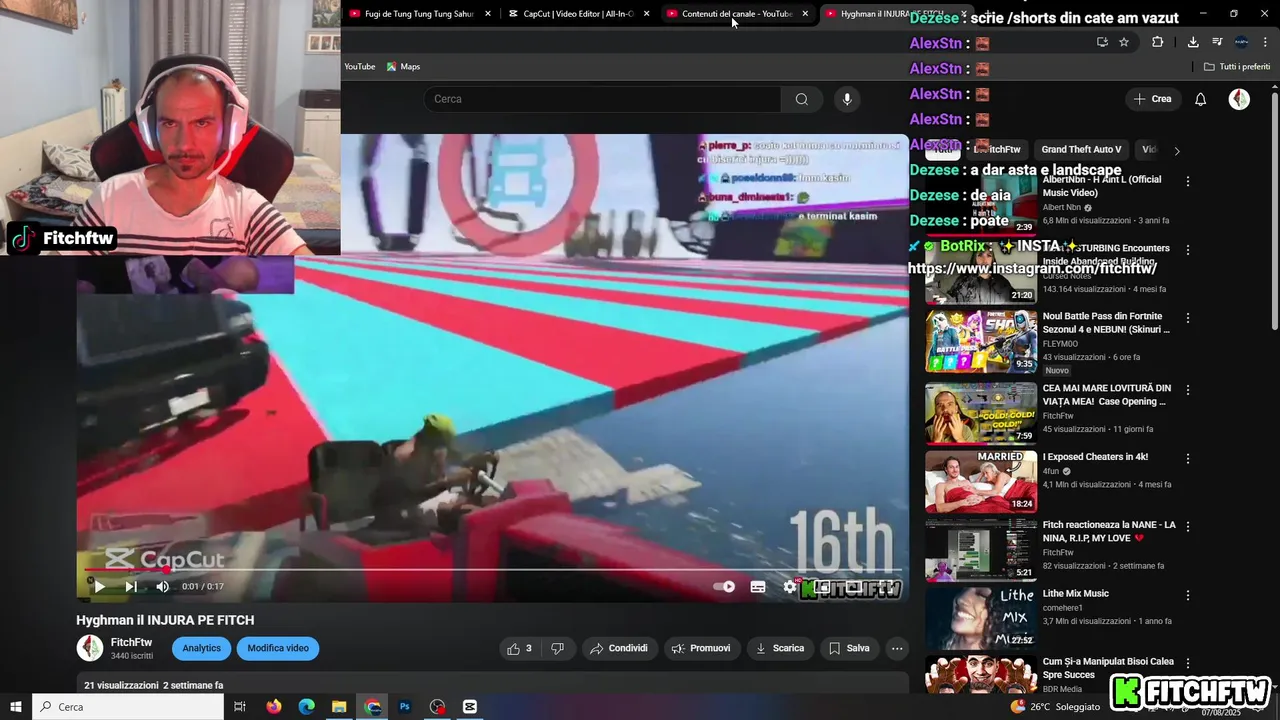Click the Promuovi button

coord(701,648)
